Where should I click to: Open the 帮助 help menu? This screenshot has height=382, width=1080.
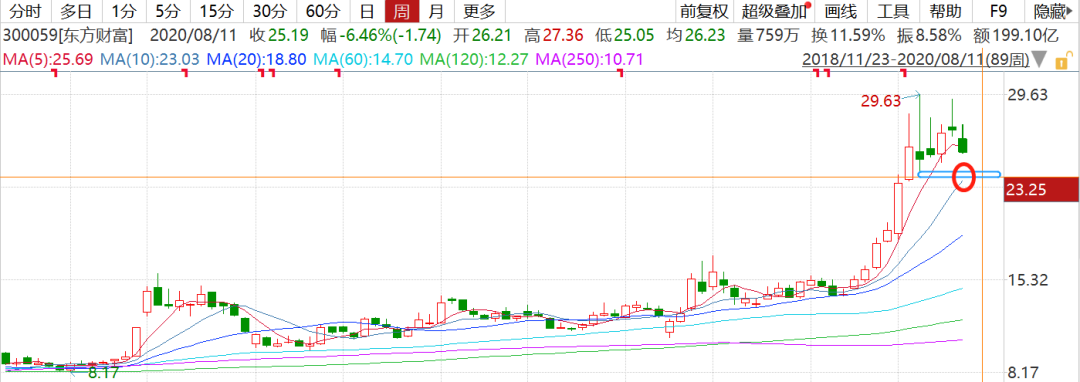[x=945, y=11]
